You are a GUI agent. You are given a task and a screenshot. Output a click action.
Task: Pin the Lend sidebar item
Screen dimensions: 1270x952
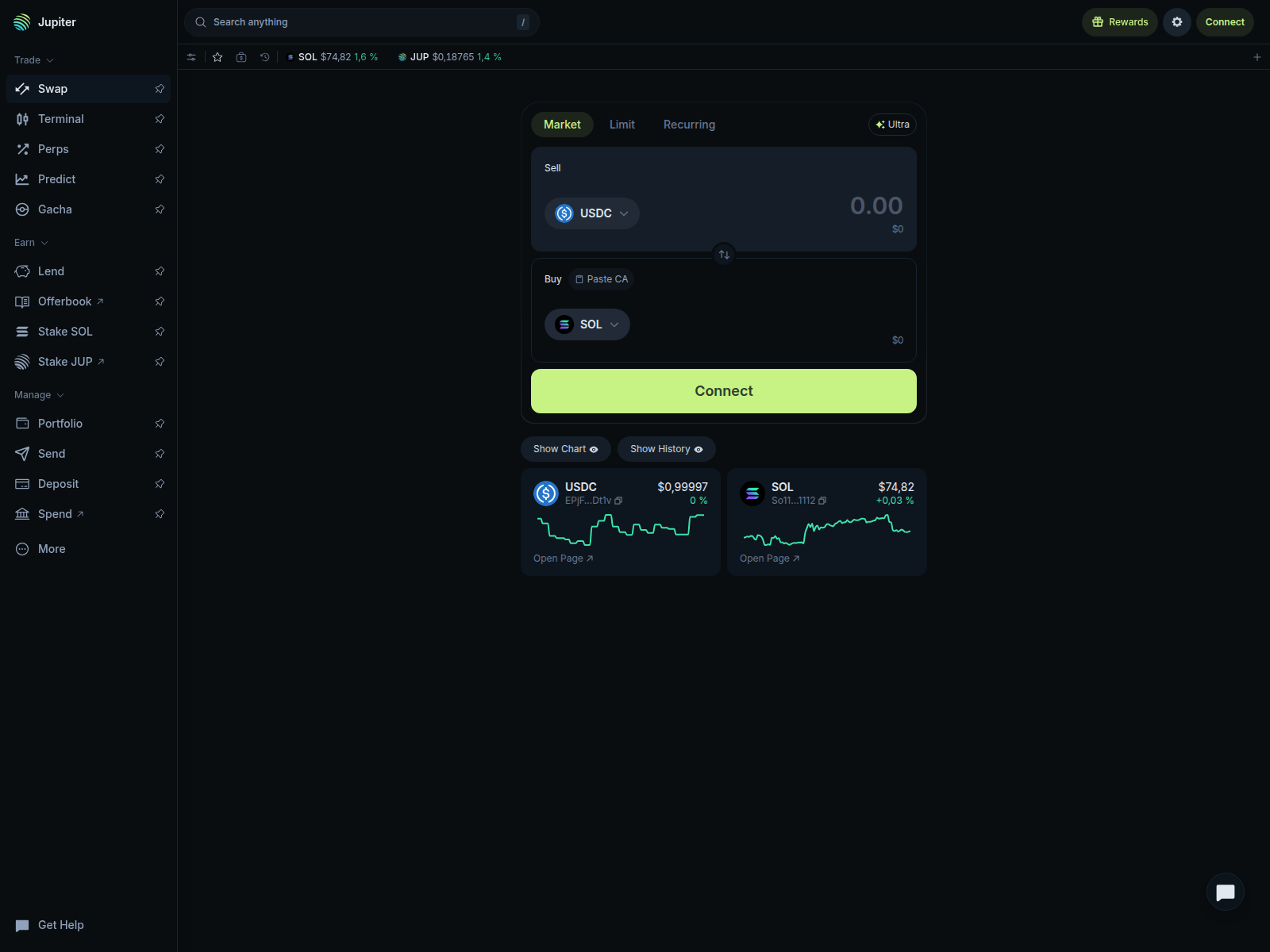pyautogui.click(x=160, y=271)
